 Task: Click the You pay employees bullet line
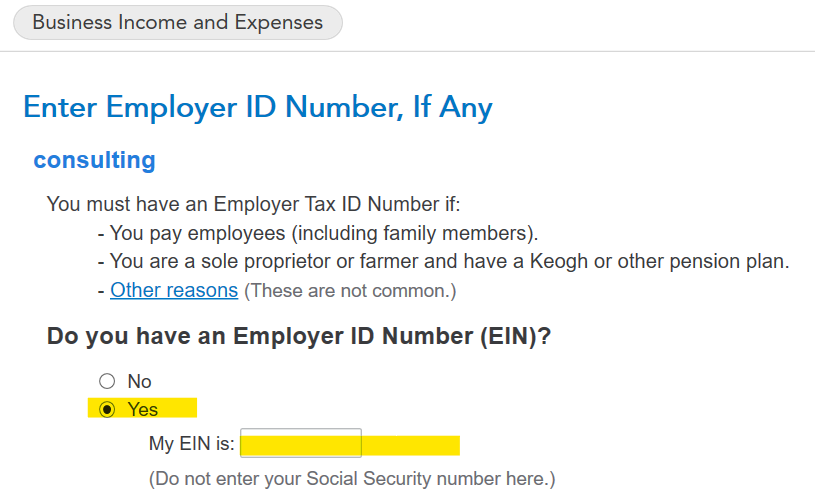[318, 234]
